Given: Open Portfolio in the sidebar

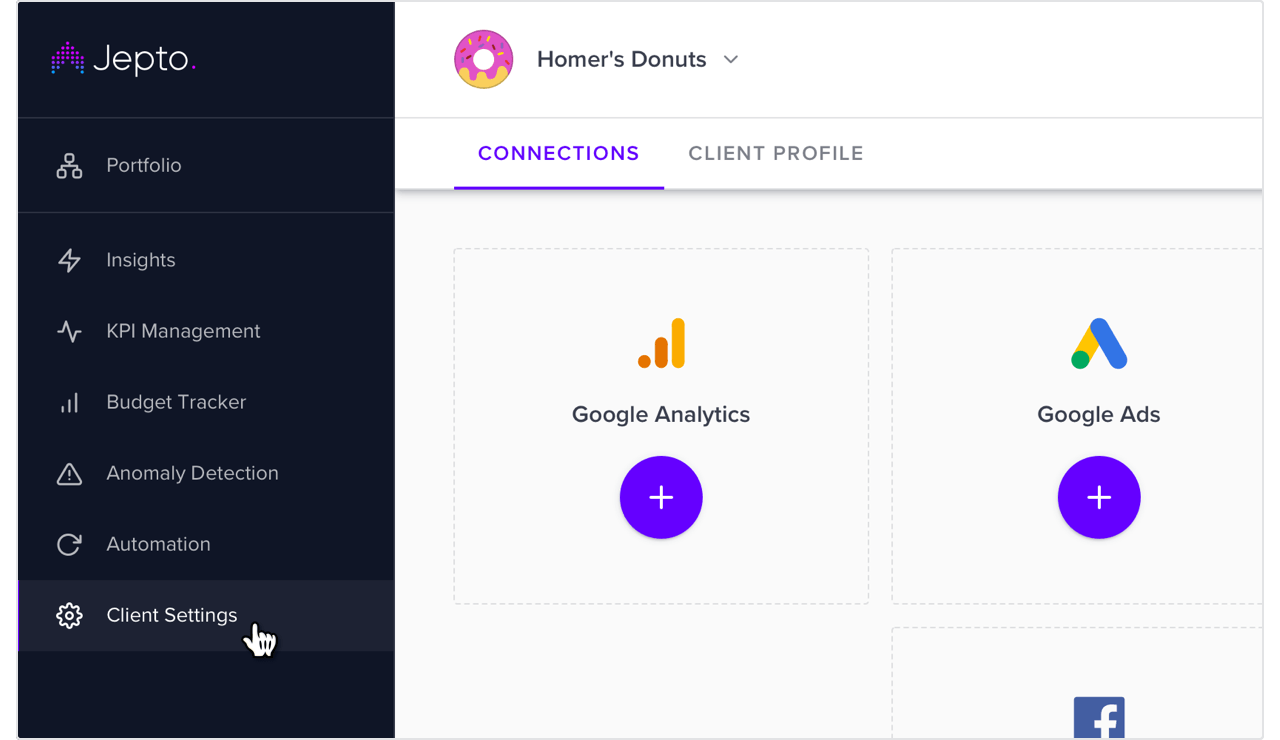Looking at the screenshot, I should 206,166.
